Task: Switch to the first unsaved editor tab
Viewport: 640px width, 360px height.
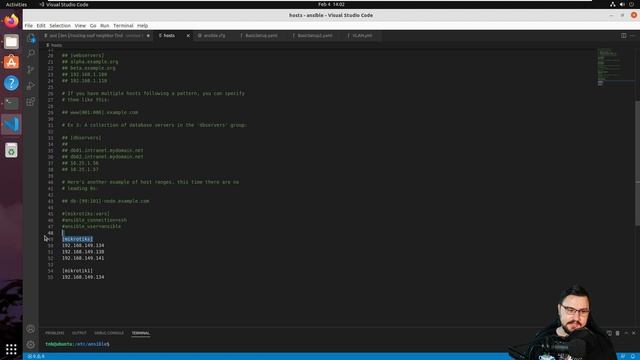Action: [x=96, y=36]
